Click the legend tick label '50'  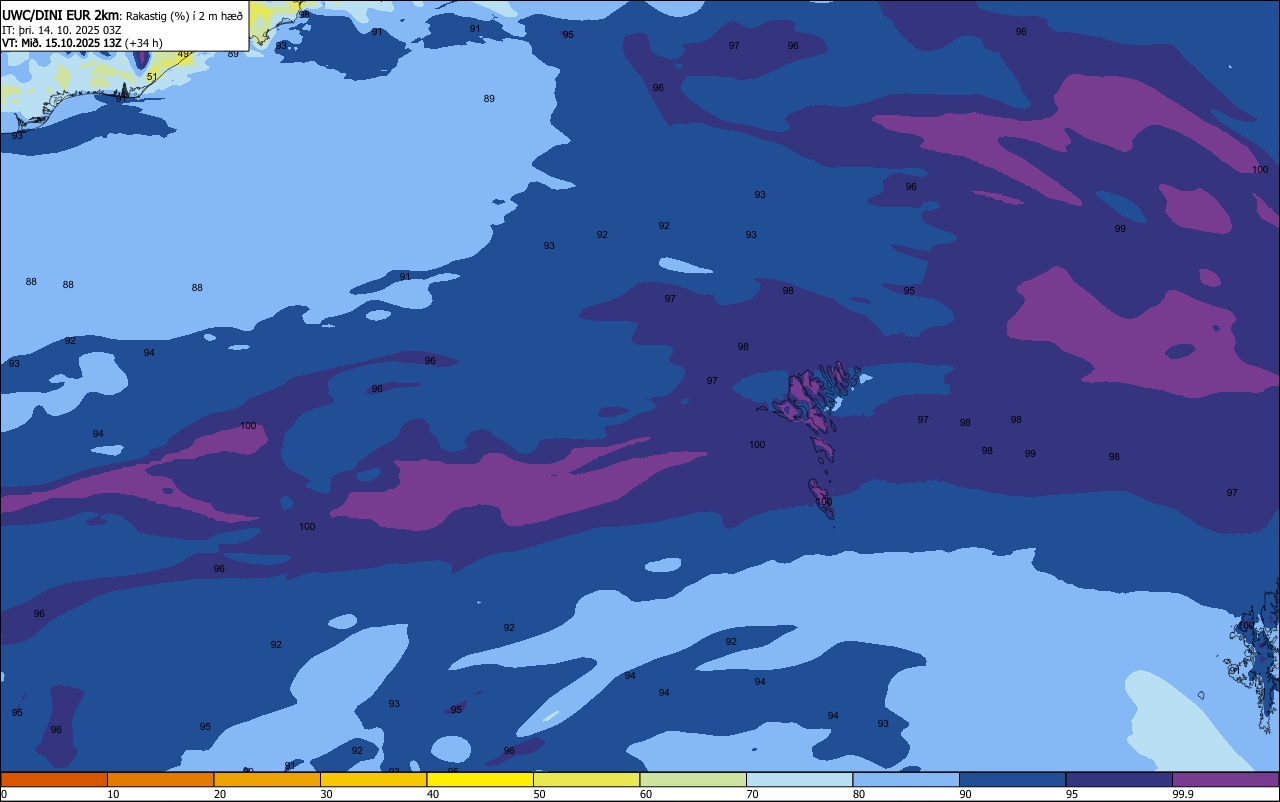pos(539,794)
